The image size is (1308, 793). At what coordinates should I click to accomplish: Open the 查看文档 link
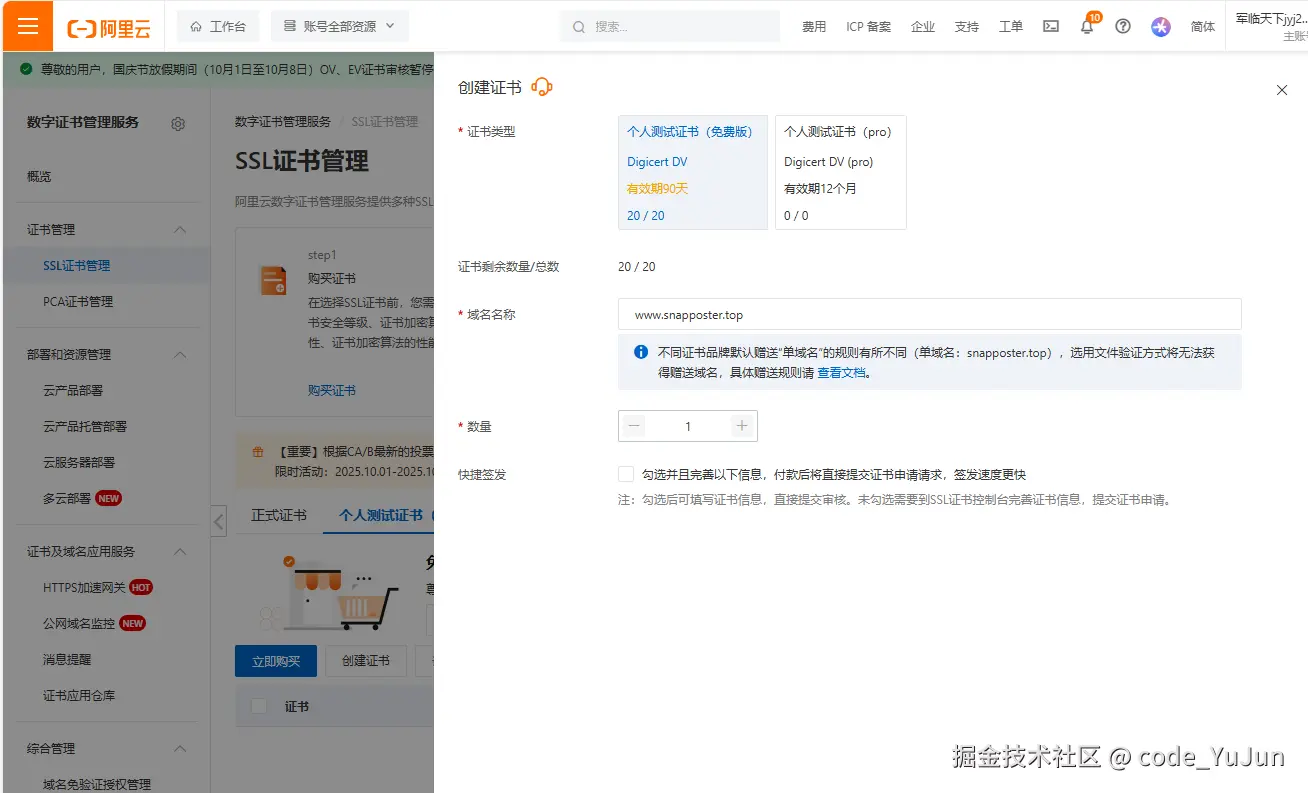pos(842,373)
